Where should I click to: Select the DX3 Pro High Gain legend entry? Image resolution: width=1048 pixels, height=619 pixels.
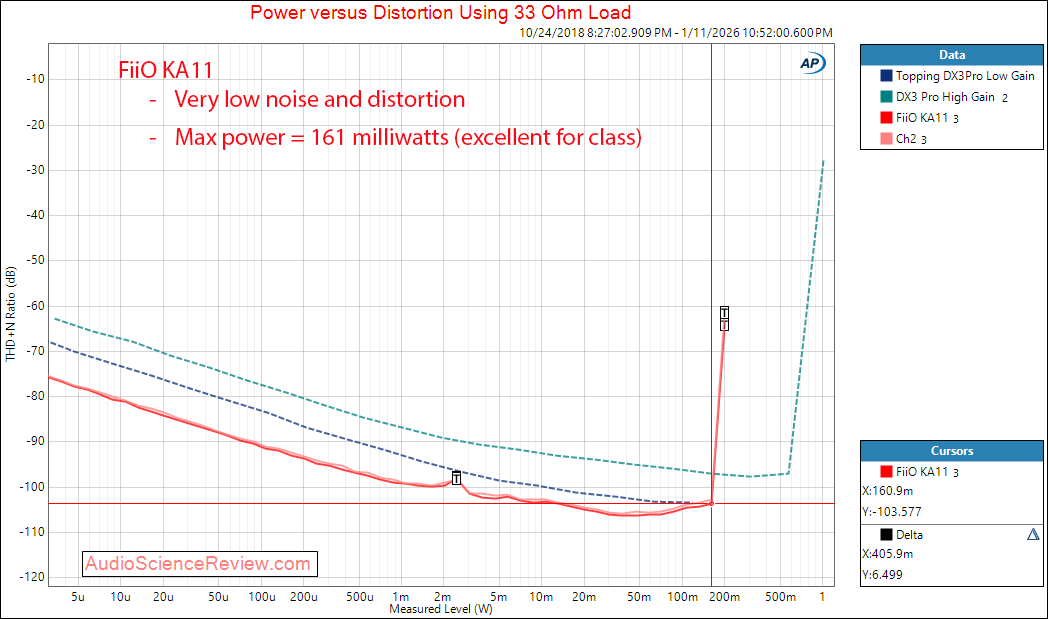point(944,97)
